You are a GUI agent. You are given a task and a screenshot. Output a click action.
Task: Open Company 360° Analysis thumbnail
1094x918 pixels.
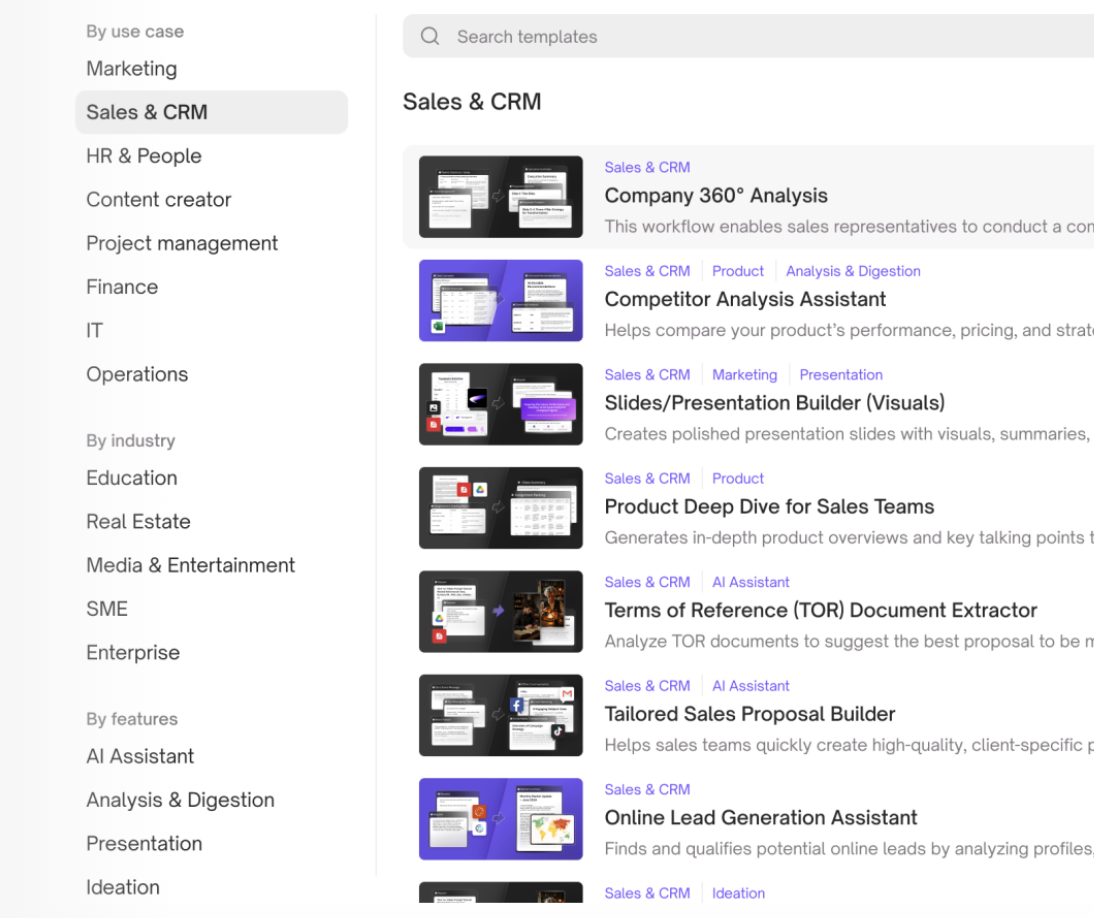coord(500,197)
